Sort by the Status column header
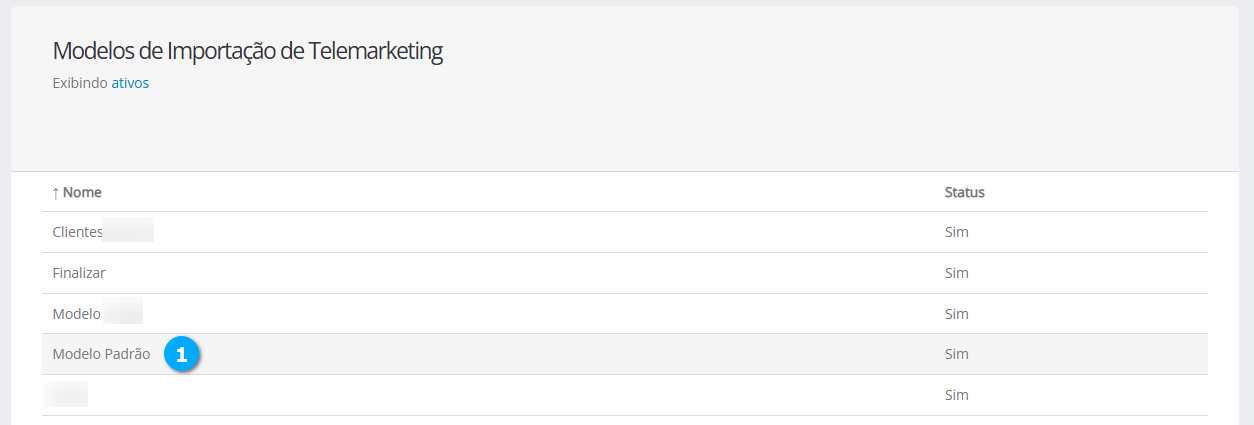The height and width of the screenshot is (425, 1254). tap(964, 192)
